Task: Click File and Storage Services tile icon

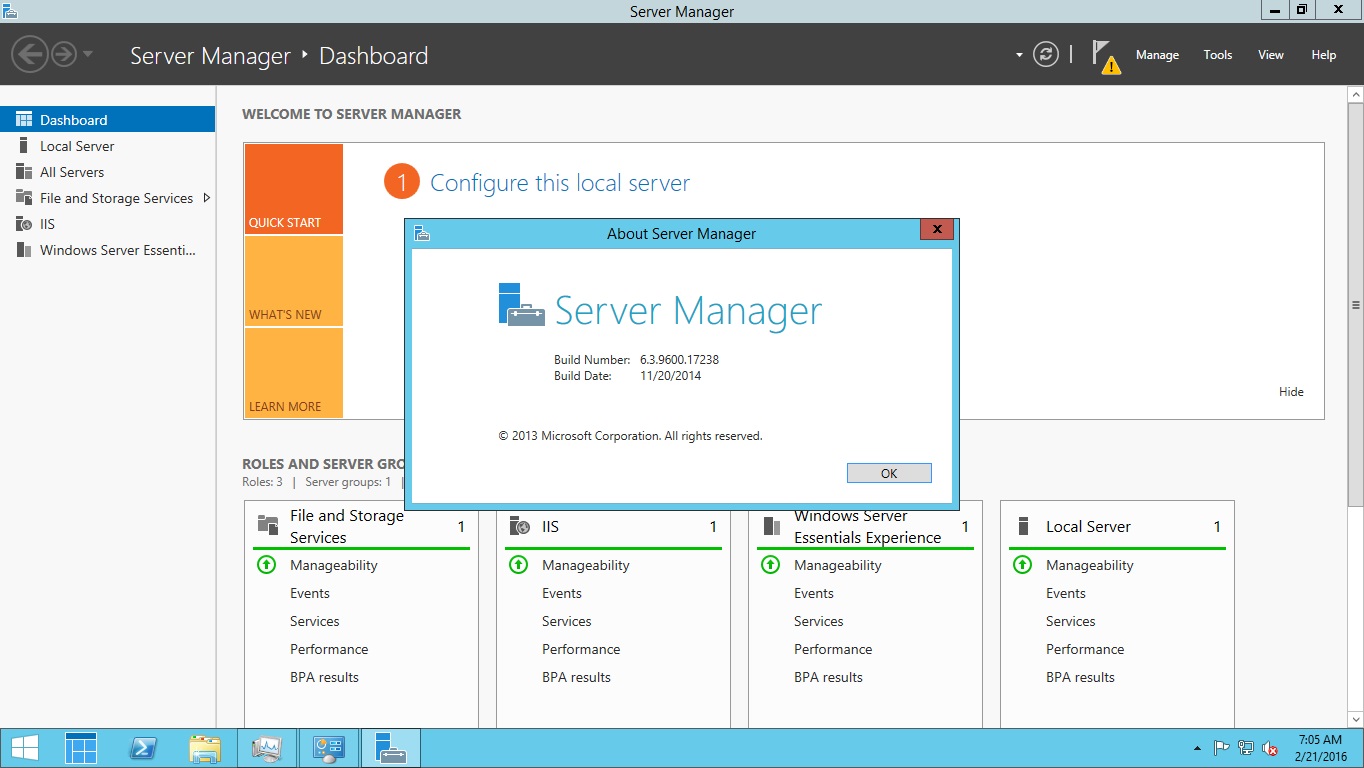Action: (268, 526)
